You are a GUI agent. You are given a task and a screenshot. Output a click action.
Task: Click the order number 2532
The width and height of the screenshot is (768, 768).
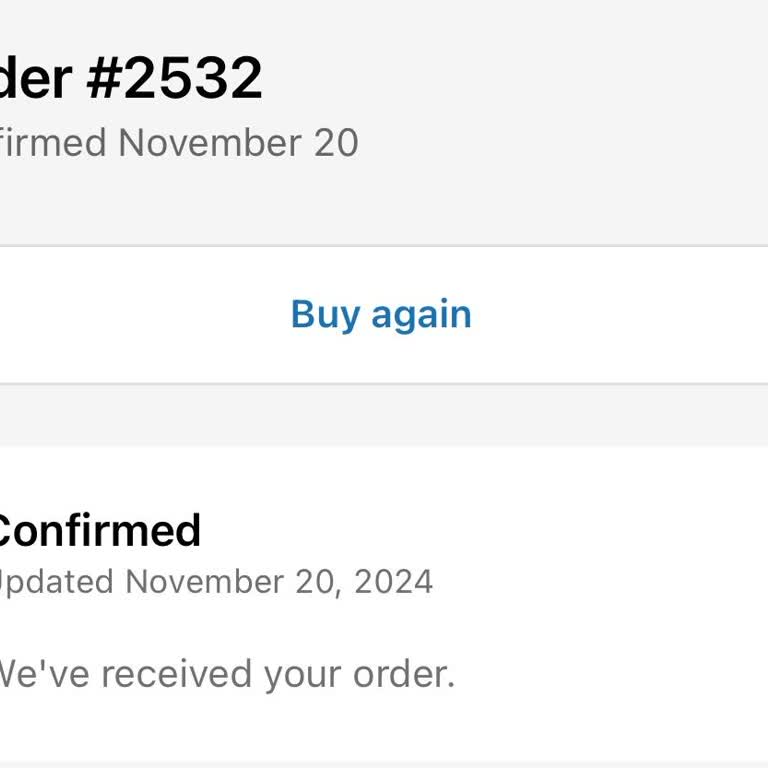coord(193,78)
